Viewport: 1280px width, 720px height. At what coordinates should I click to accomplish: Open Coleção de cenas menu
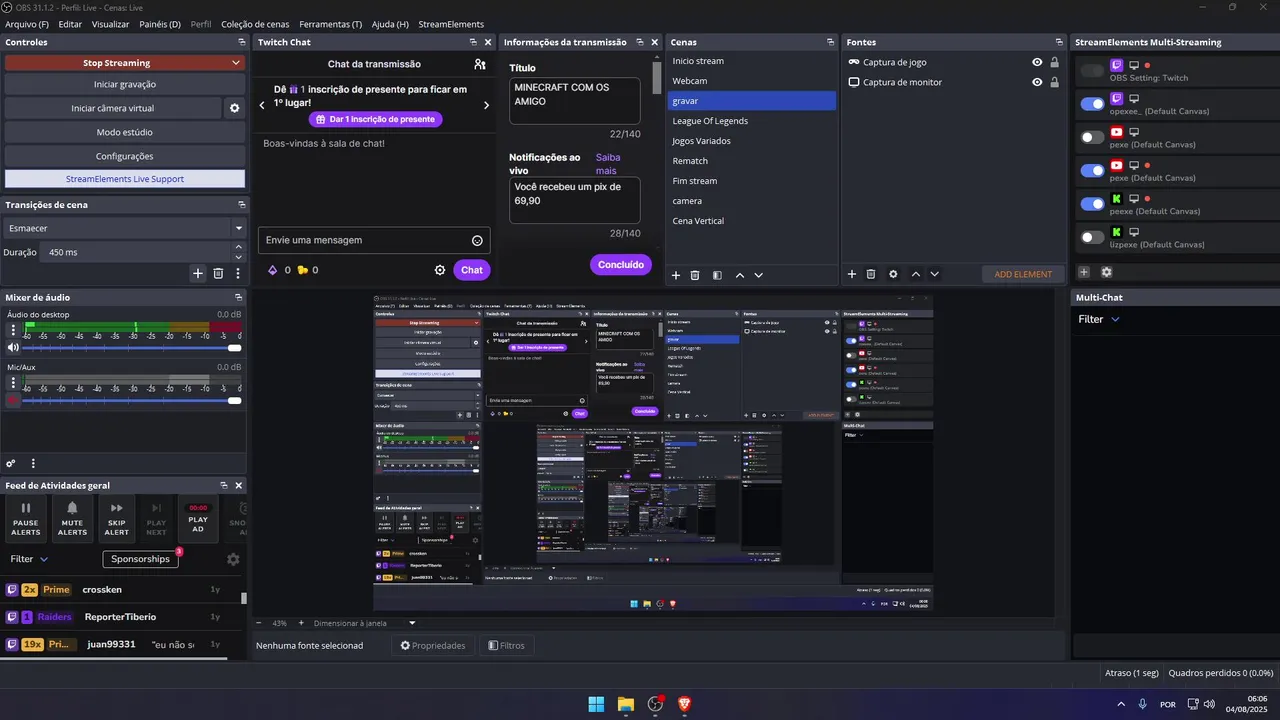(256, 24)
